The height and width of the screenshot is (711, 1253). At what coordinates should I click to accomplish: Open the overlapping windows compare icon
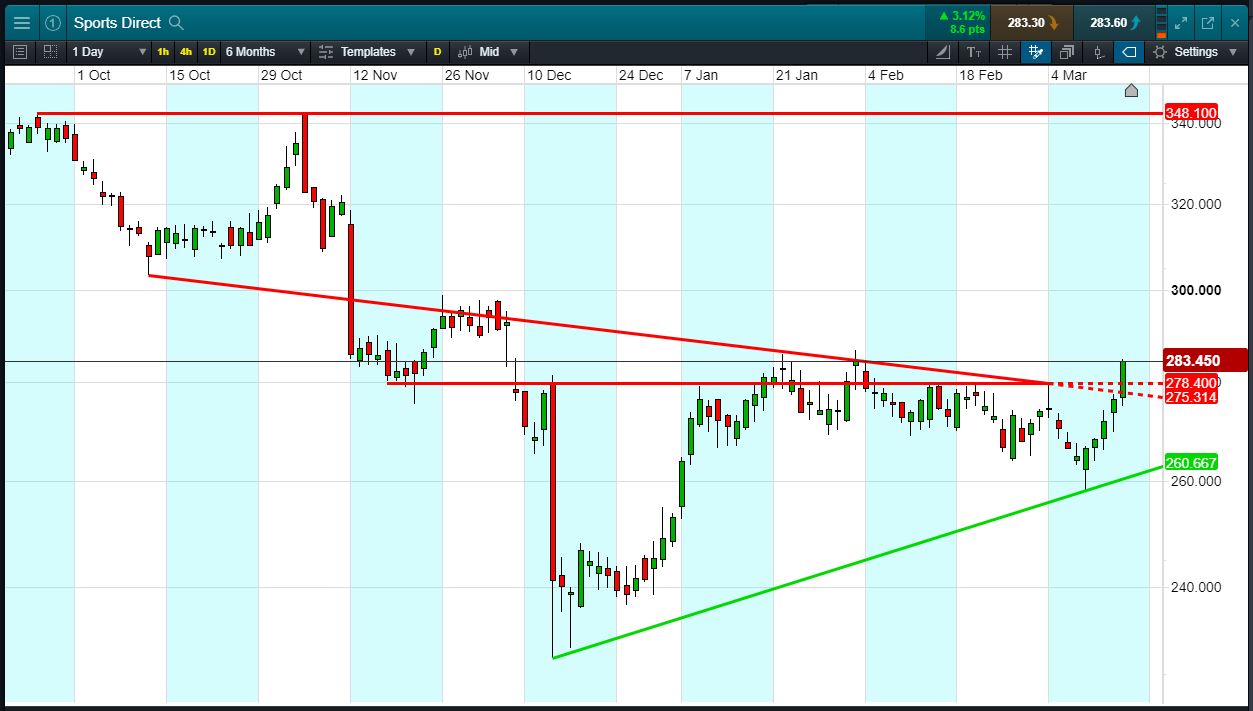click(x=1067, y=51)
